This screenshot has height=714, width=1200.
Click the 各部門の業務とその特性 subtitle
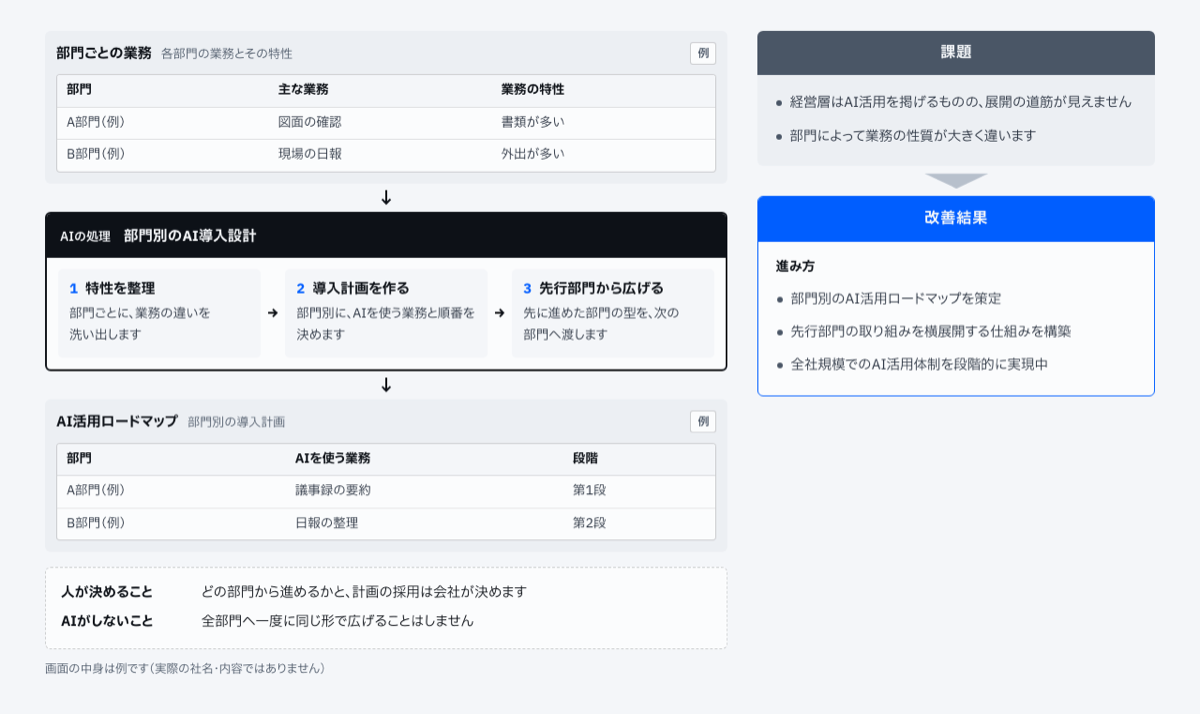click(227, 54)
